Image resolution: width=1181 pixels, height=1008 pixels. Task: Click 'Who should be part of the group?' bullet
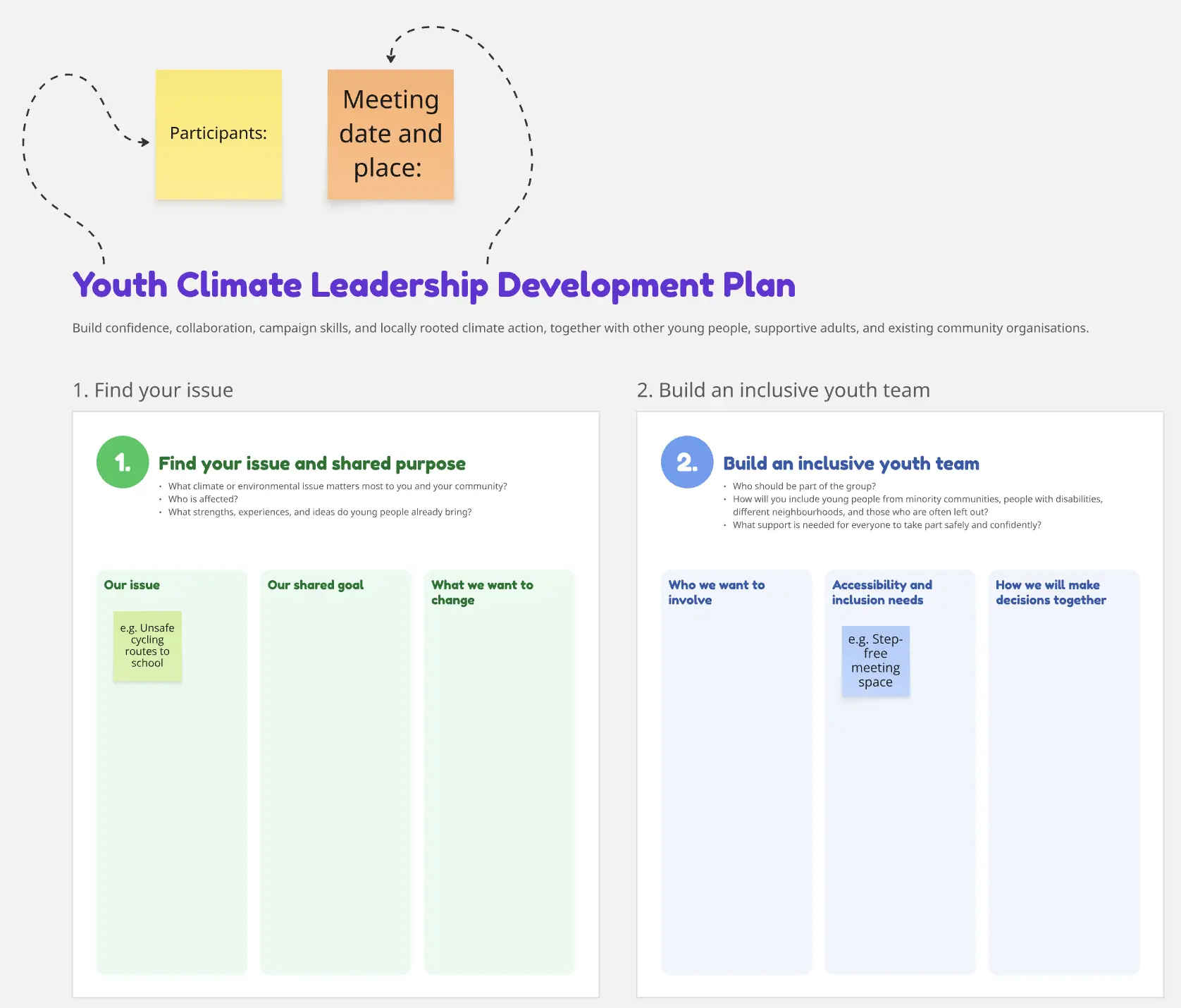click(804, 486)
